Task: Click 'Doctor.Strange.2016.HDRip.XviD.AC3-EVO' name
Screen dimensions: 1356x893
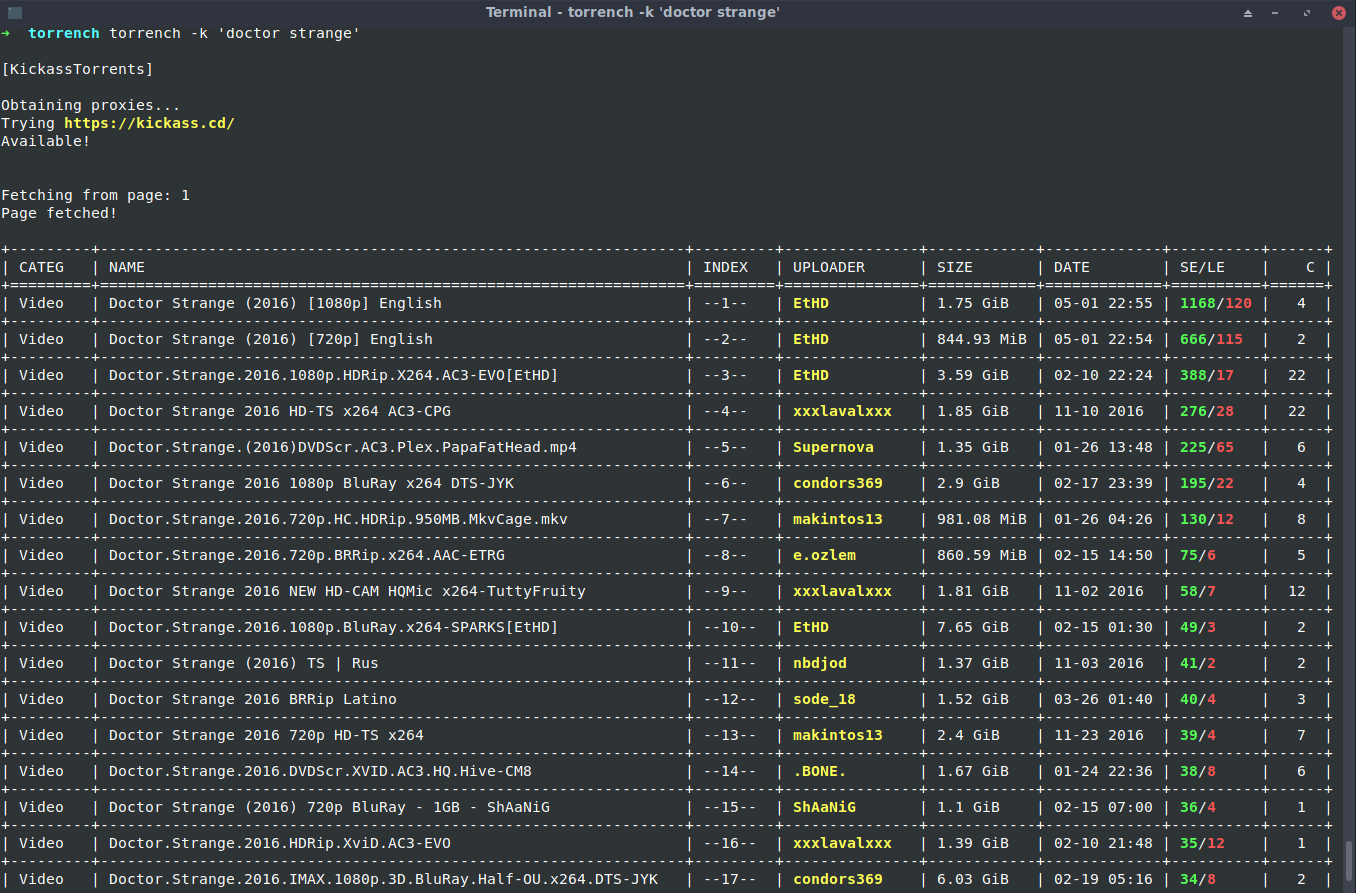Action: 280,843
